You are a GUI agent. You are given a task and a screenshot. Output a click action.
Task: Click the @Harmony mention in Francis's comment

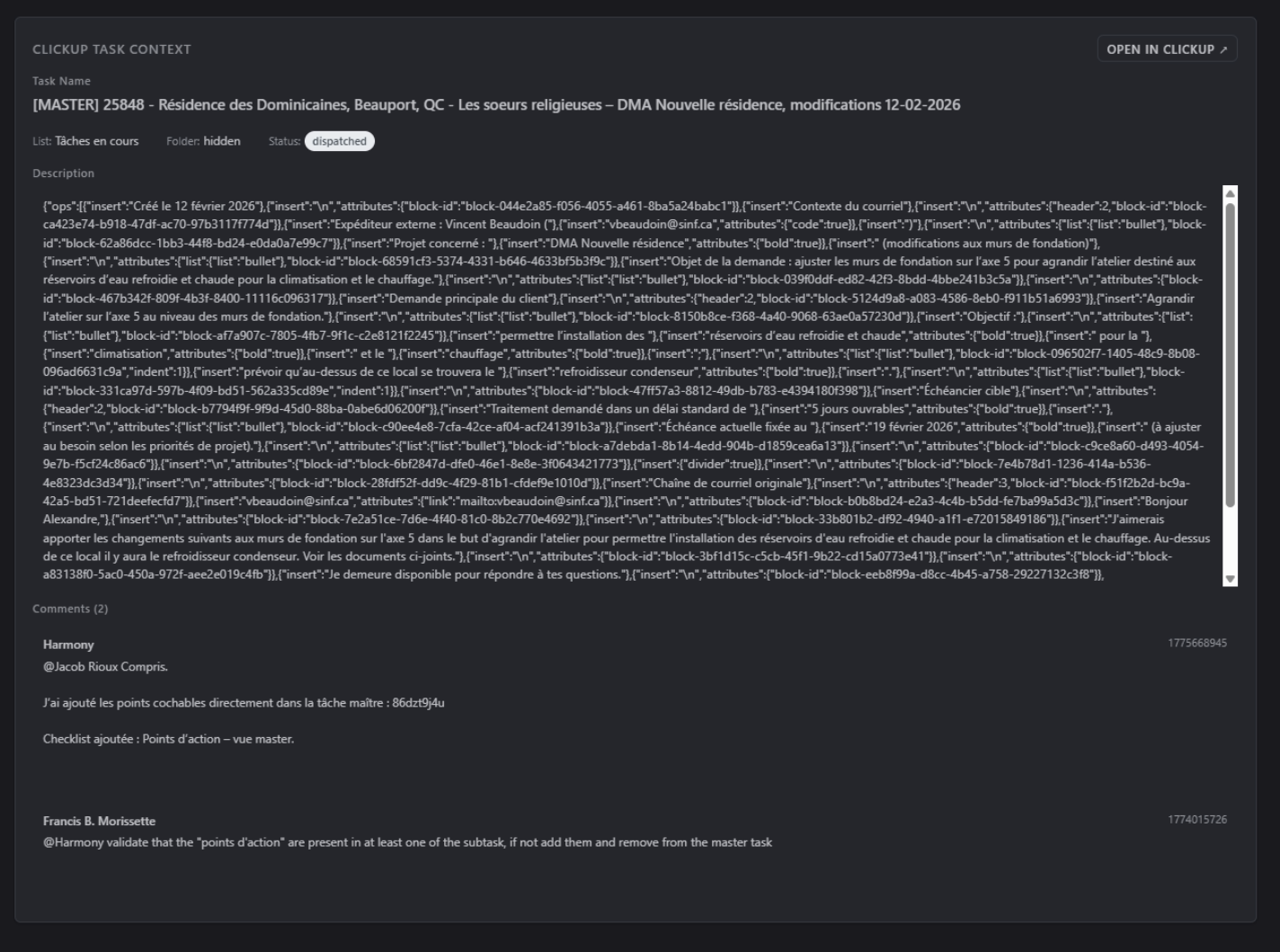pos(70,842)
